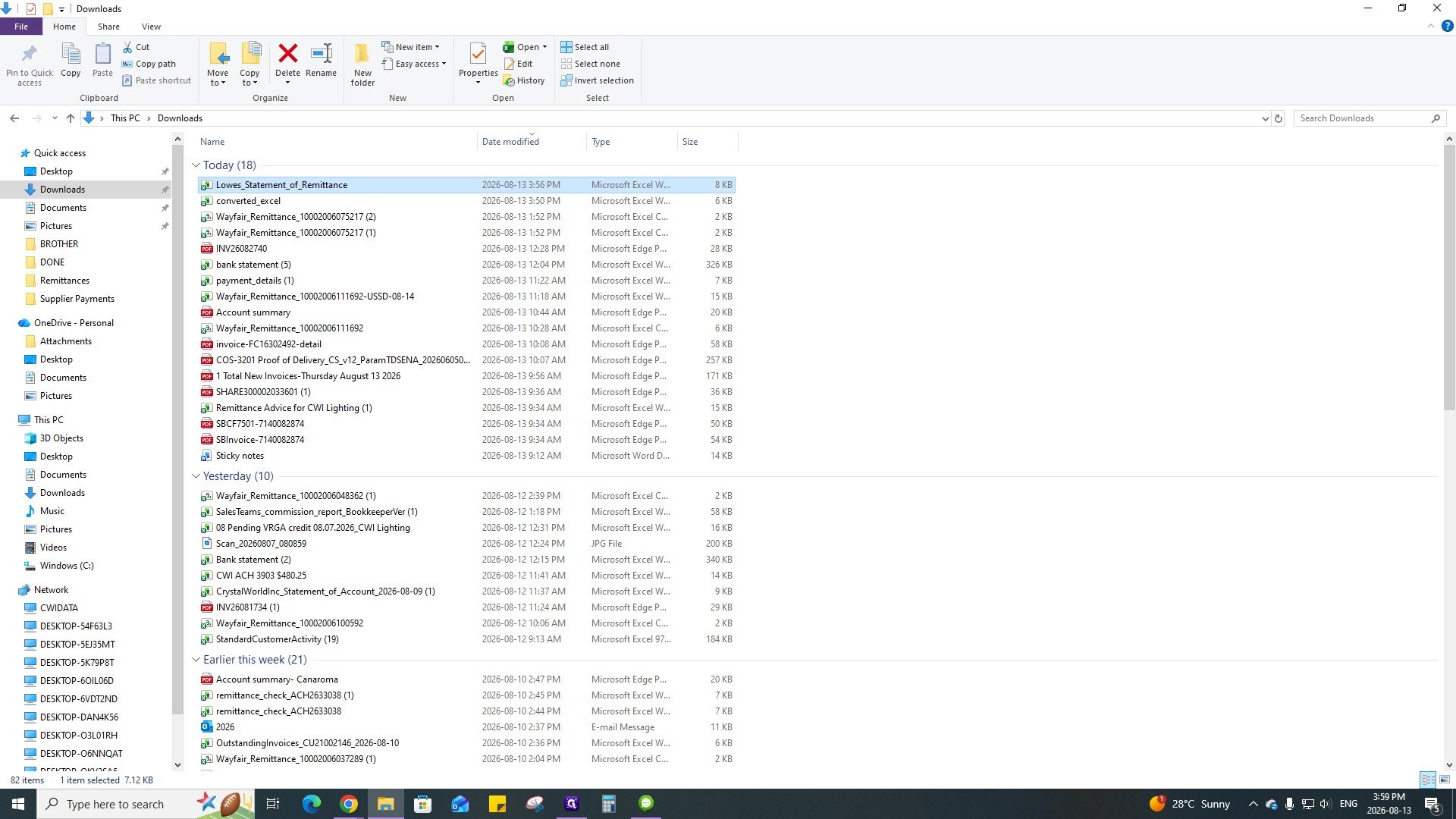
Task: Switch to the Share ribbon tab
Action: click(108, 27)
